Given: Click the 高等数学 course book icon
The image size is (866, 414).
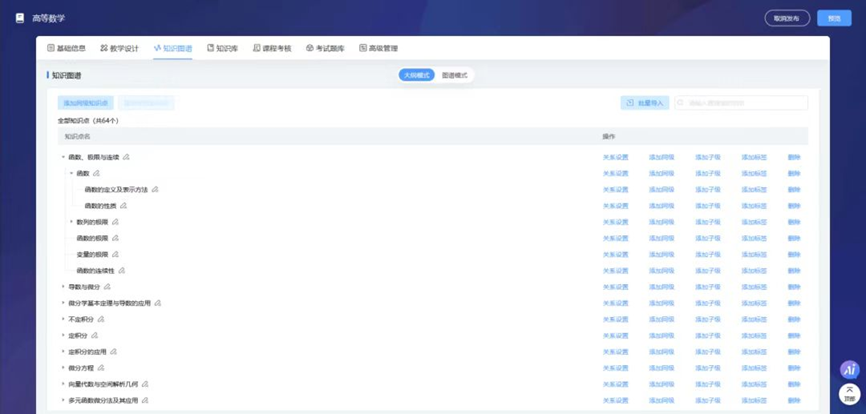Looking at the screenshot, I should click(x=20, y=18).
